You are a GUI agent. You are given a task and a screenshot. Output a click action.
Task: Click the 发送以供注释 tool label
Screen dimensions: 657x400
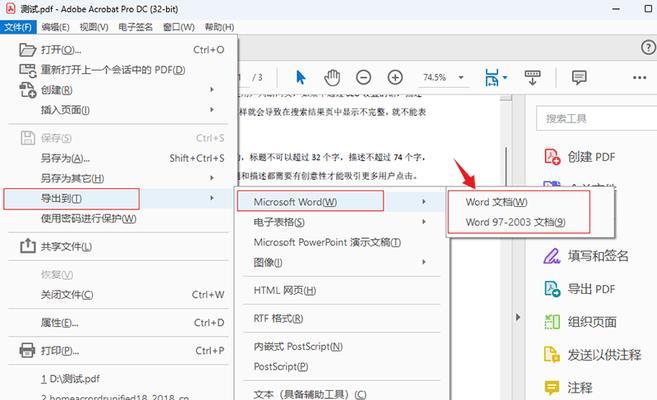(604, 355)
